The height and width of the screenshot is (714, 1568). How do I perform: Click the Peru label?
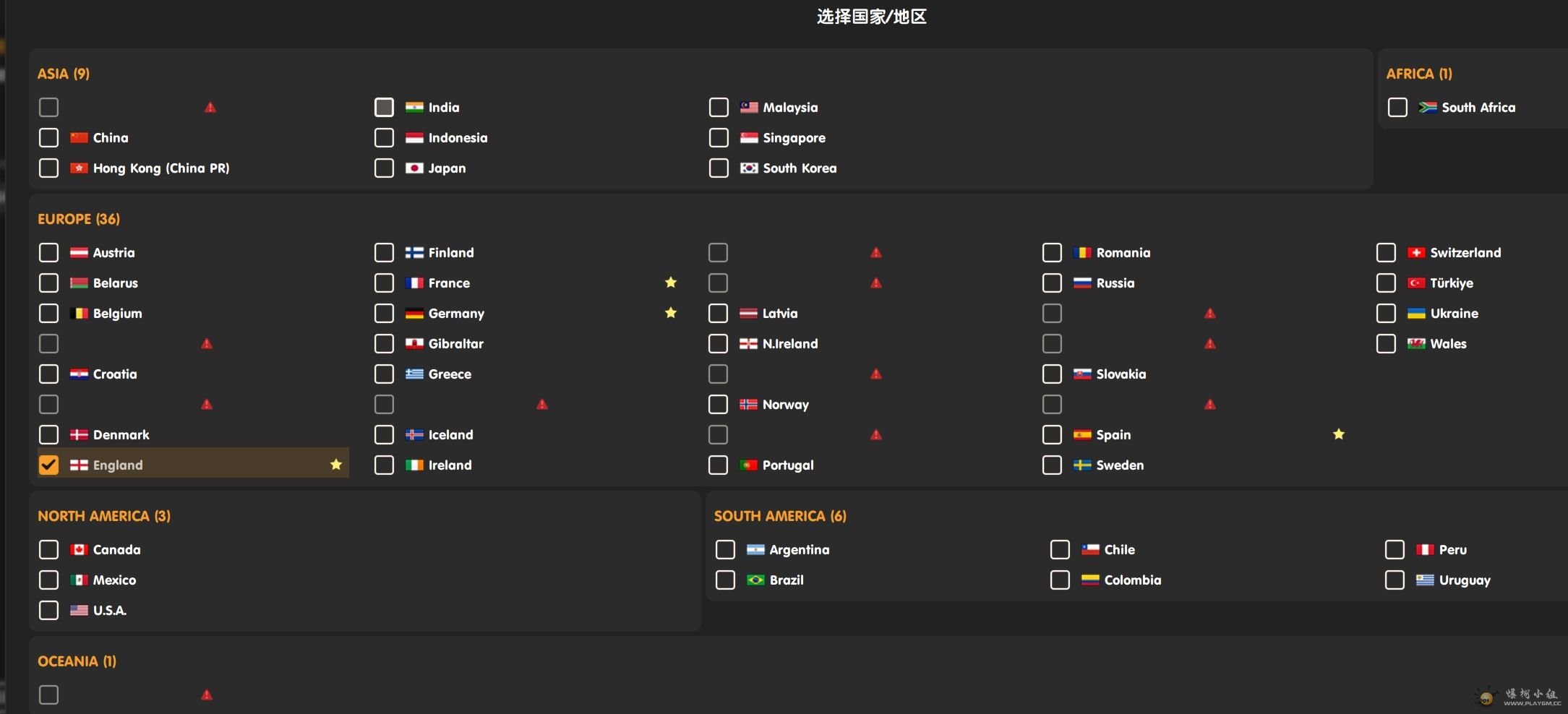(x=1452, y=549)
